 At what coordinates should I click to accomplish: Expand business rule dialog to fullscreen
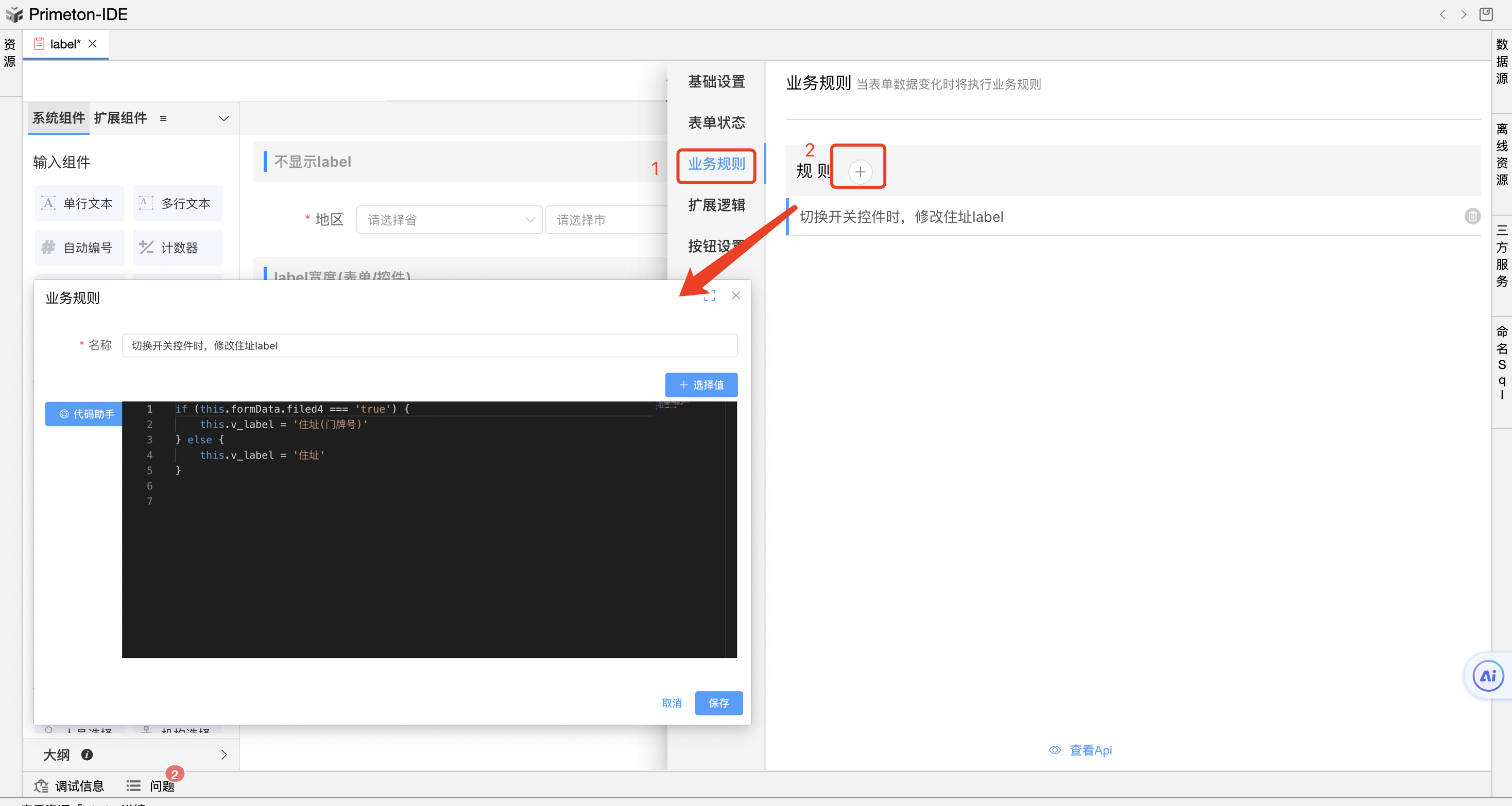tap(709, 295)
